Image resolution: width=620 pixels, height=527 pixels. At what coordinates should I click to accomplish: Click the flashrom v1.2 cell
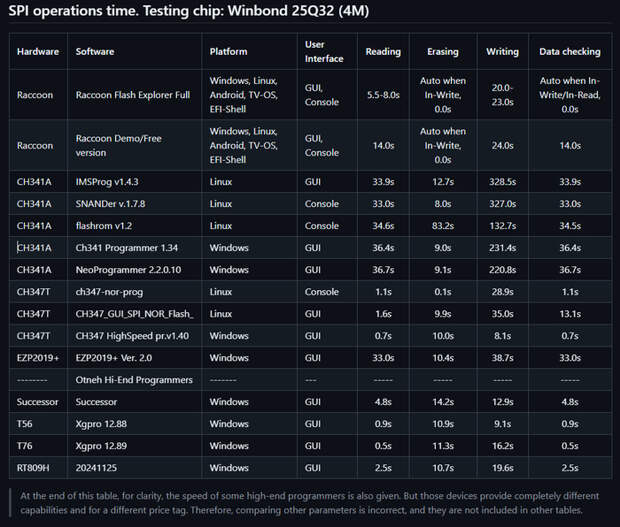pos(104,226)
